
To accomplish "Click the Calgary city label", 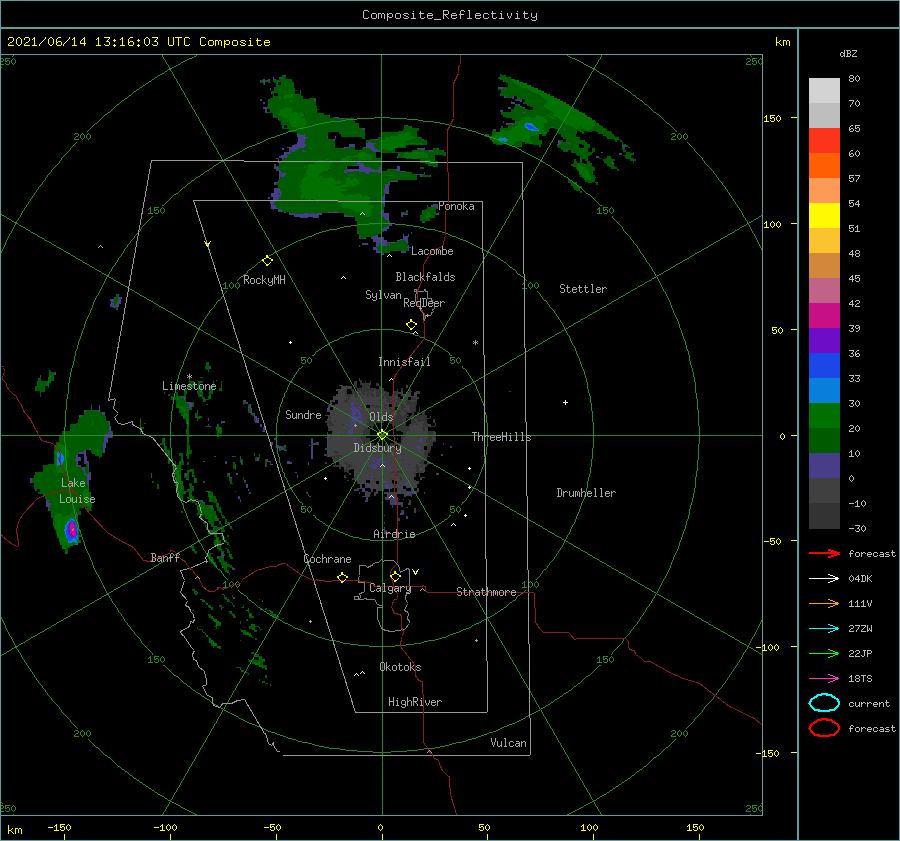I will pyautogui.click(x=390, y=588).
